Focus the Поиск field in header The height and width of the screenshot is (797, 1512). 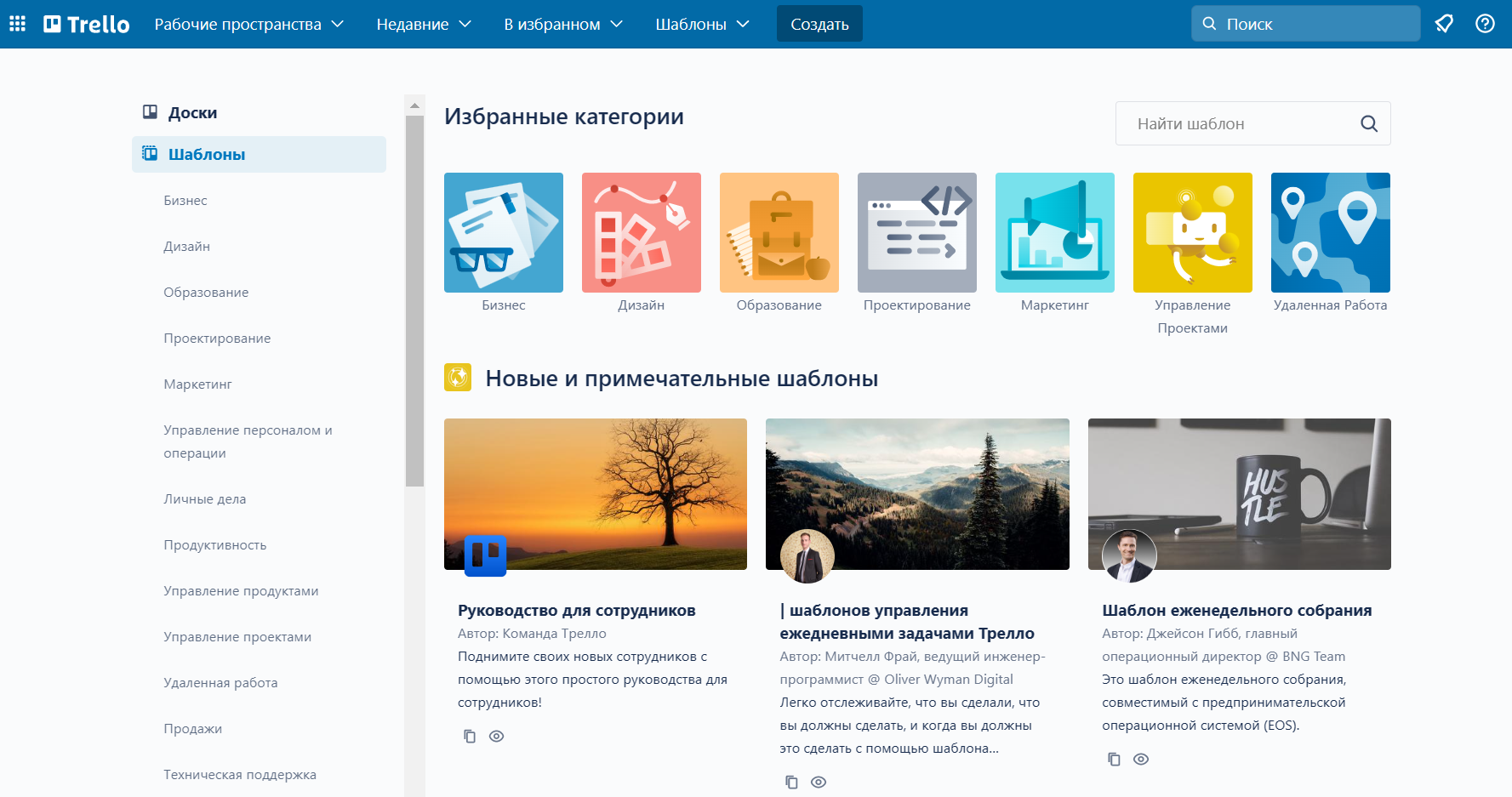pos(1306,24)
